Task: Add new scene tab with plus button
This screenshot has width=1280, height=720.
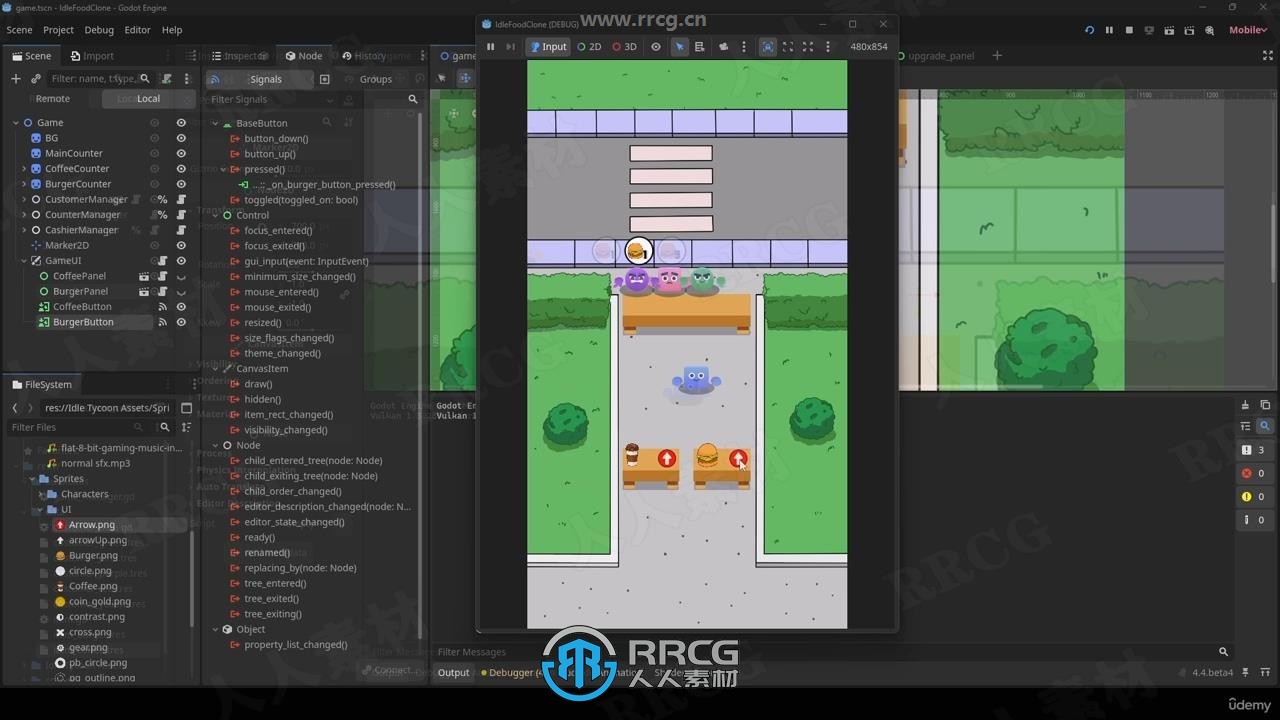Action: [996, 56]
